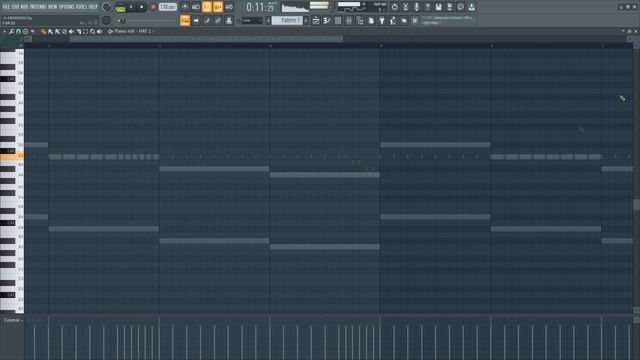Open the wrench Tools menu in piano roll

coord(11,31)
